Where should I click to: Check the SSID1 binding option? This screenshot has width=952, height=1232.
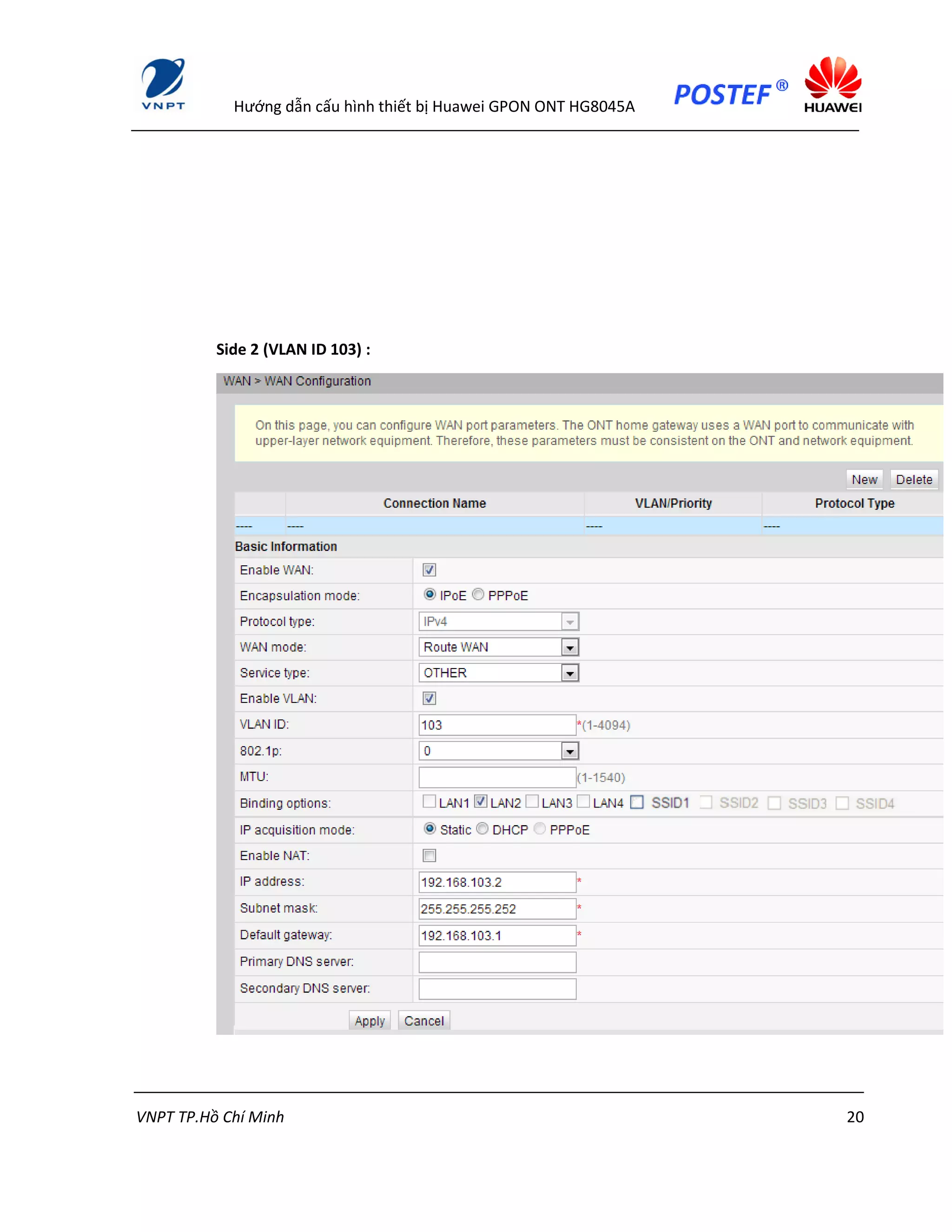click(637, 803)
